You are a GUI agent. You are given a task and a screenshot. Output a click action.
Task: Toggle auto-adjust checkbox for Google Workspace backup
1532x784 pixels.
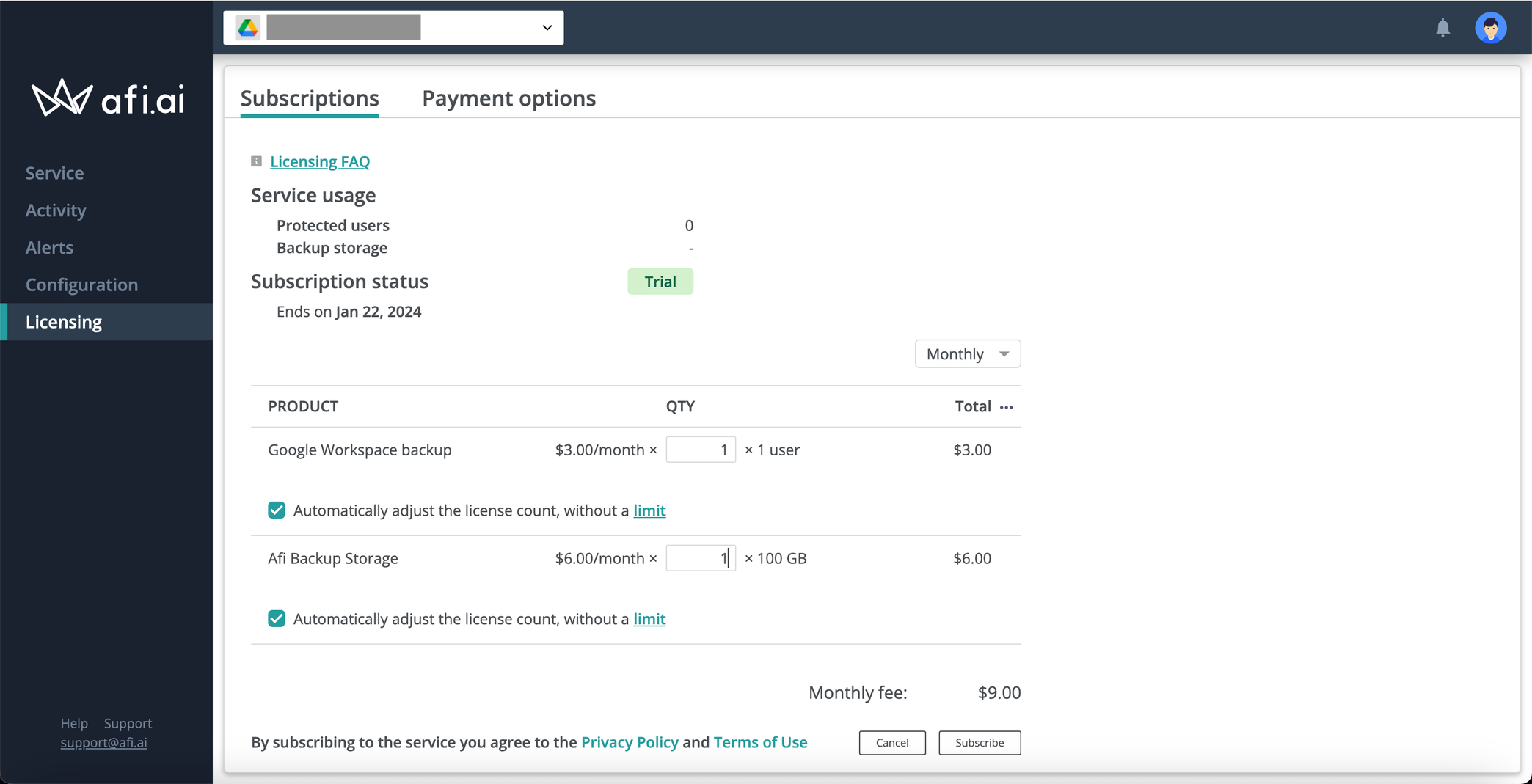[x=277, y=510]
